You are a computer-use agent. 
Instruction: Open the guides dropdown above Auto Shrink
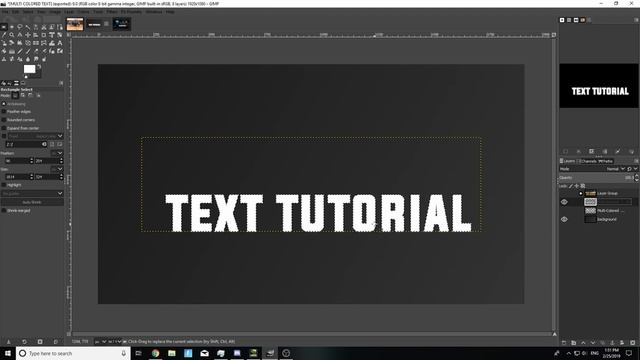pos(32,193)
